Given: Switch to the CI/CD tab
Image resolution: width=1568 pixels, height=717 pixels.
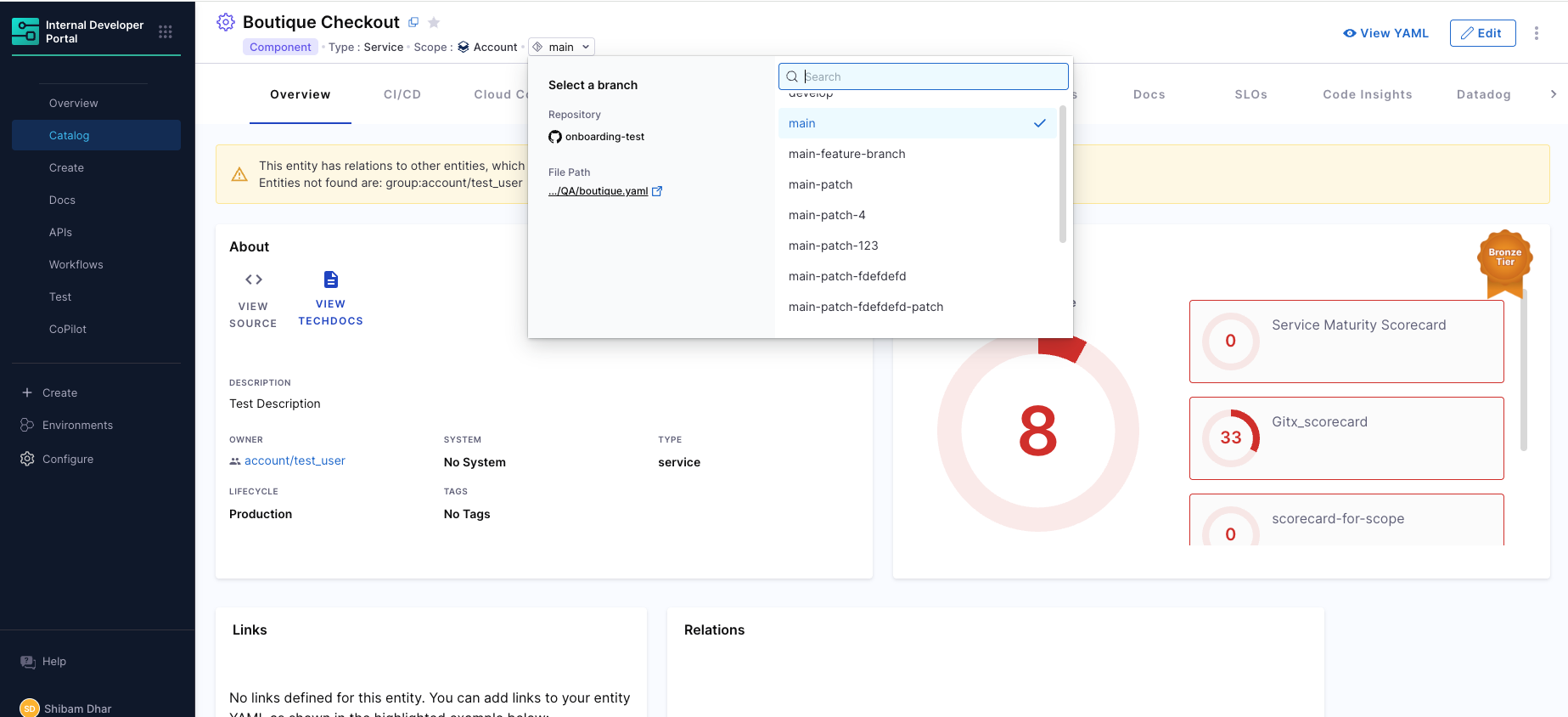Looking at the screenshot, I should click(x=402, y=94).
